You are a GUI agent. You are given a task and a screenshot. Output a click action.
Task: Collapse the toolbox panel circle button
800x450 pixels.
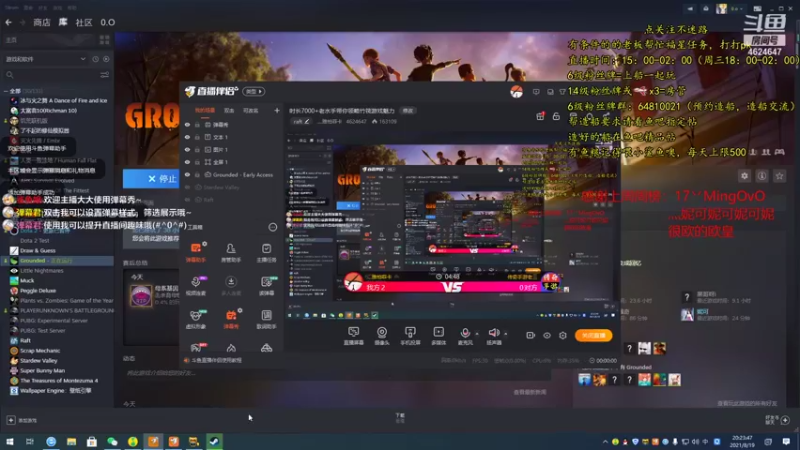point(273,227)
